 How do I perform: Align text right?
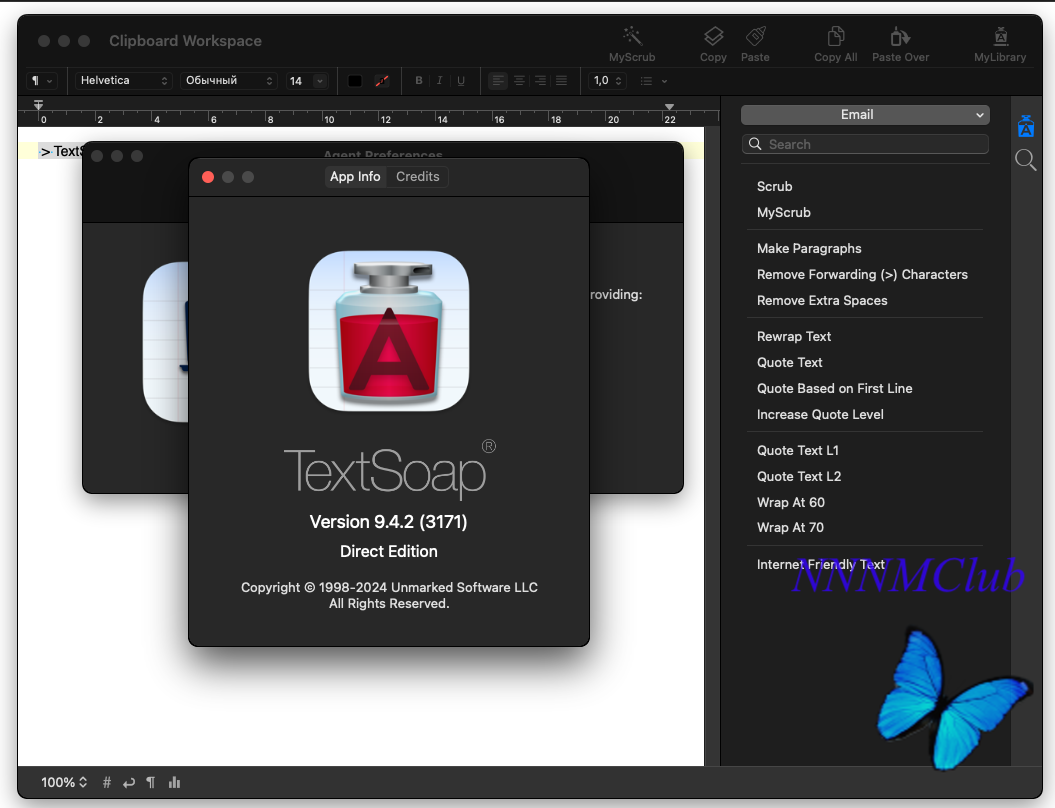click(540, 81)
